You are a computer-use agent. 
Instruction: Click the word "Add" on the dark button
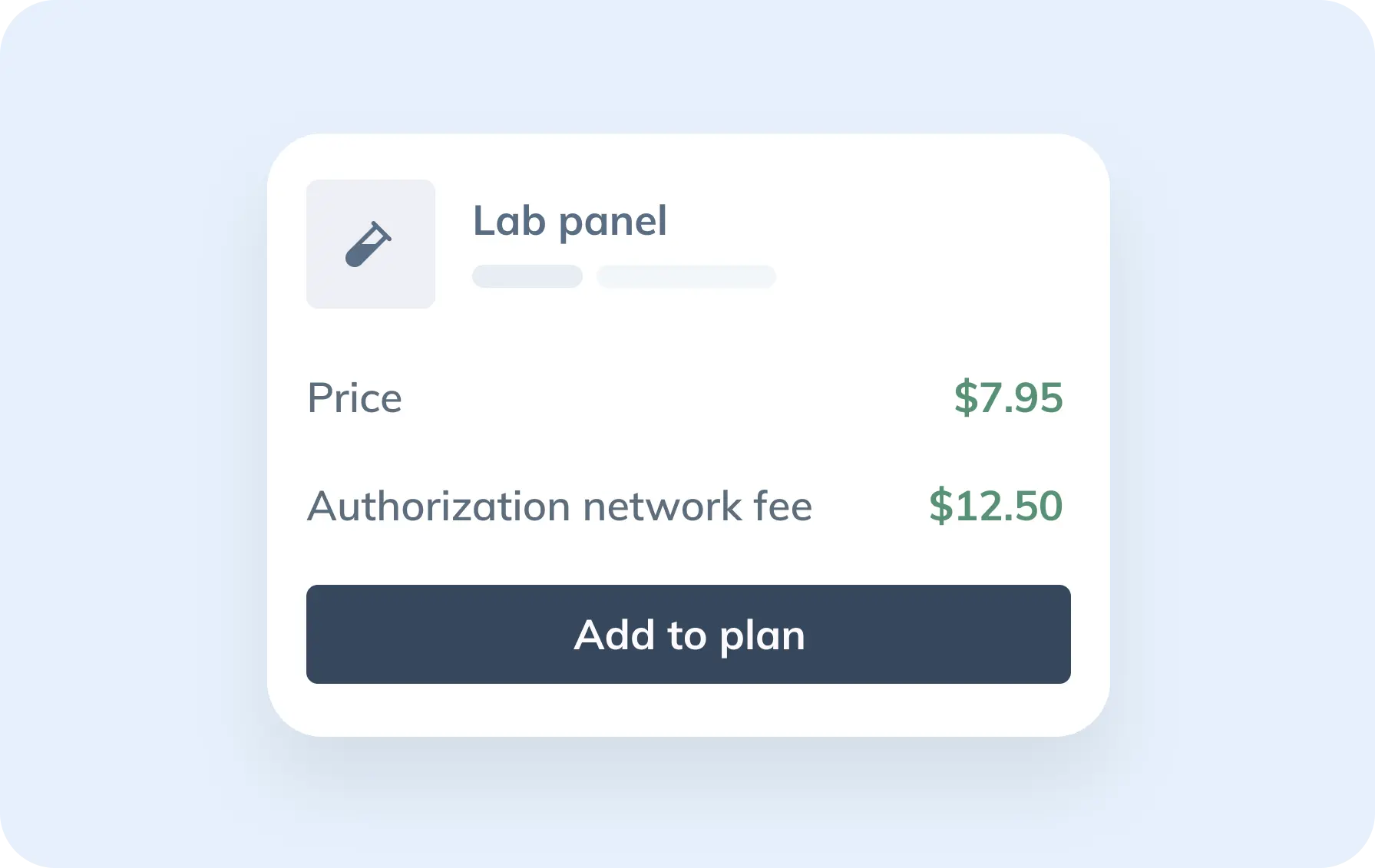[x=614, y=635]
